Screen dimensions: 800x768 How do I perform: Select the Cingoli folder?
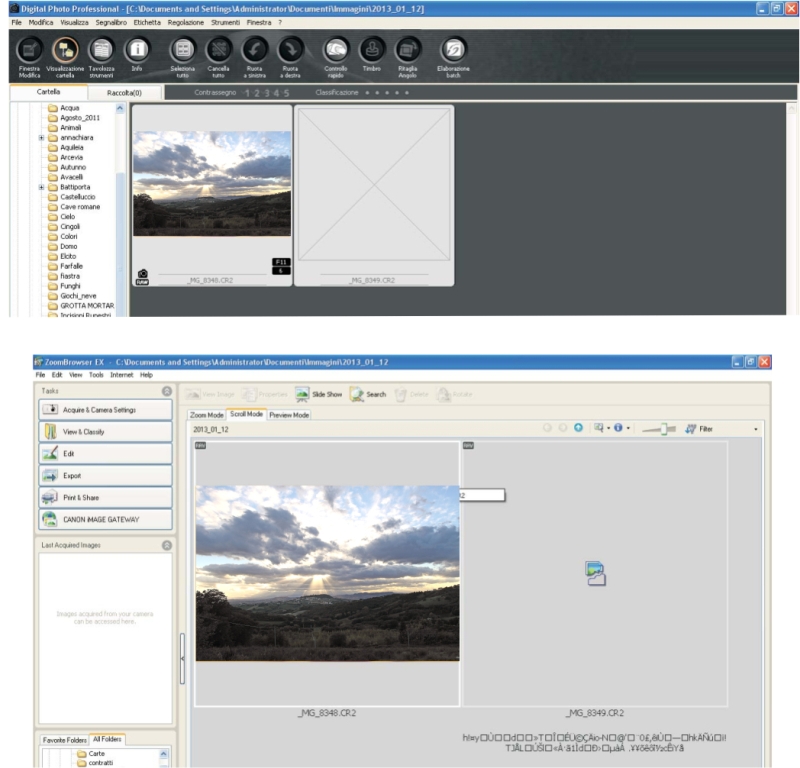(x=70, y=227)
